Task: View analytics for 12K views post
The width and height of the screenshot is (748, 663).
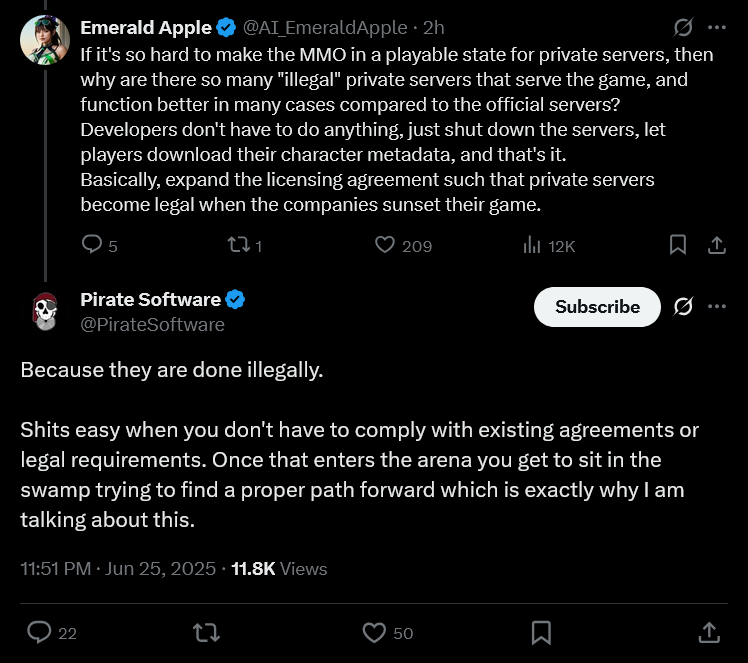Action: [x=531, y=245]
